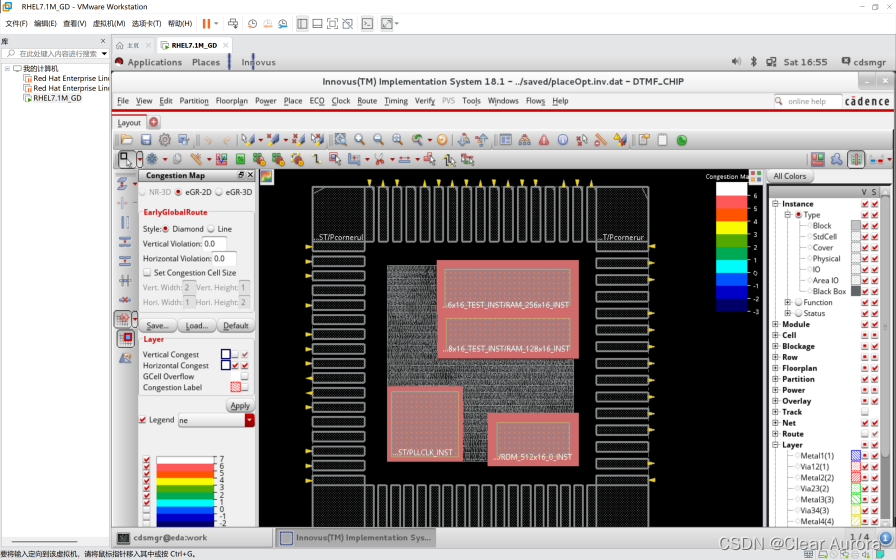896x560 pixels.
Task: Click the zoom in magnifier icon
Action: 359,140
